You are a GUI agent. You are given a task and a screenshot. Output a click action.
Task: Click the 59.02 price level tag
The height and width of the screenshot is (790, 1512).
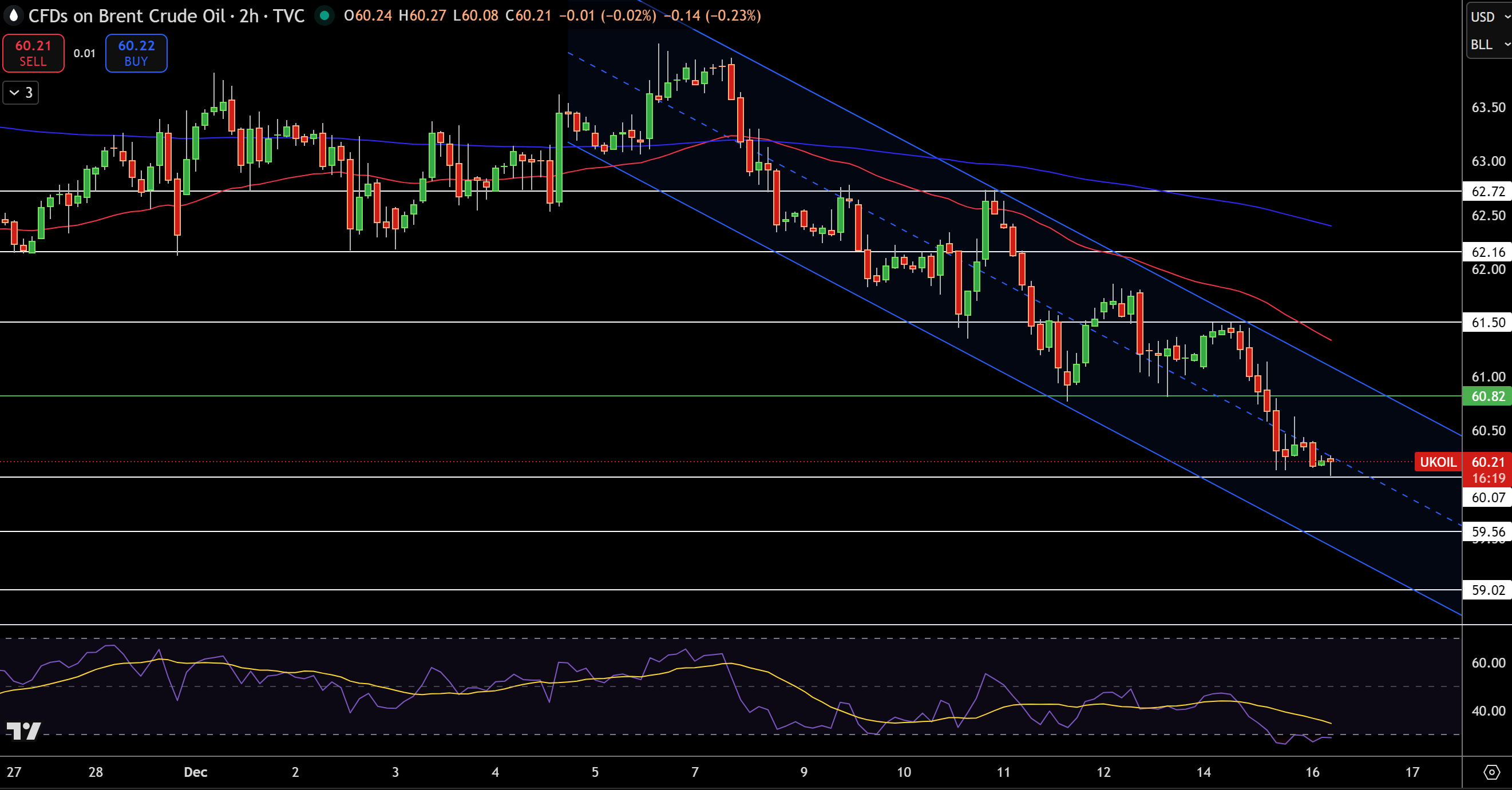coord(1487,590)
